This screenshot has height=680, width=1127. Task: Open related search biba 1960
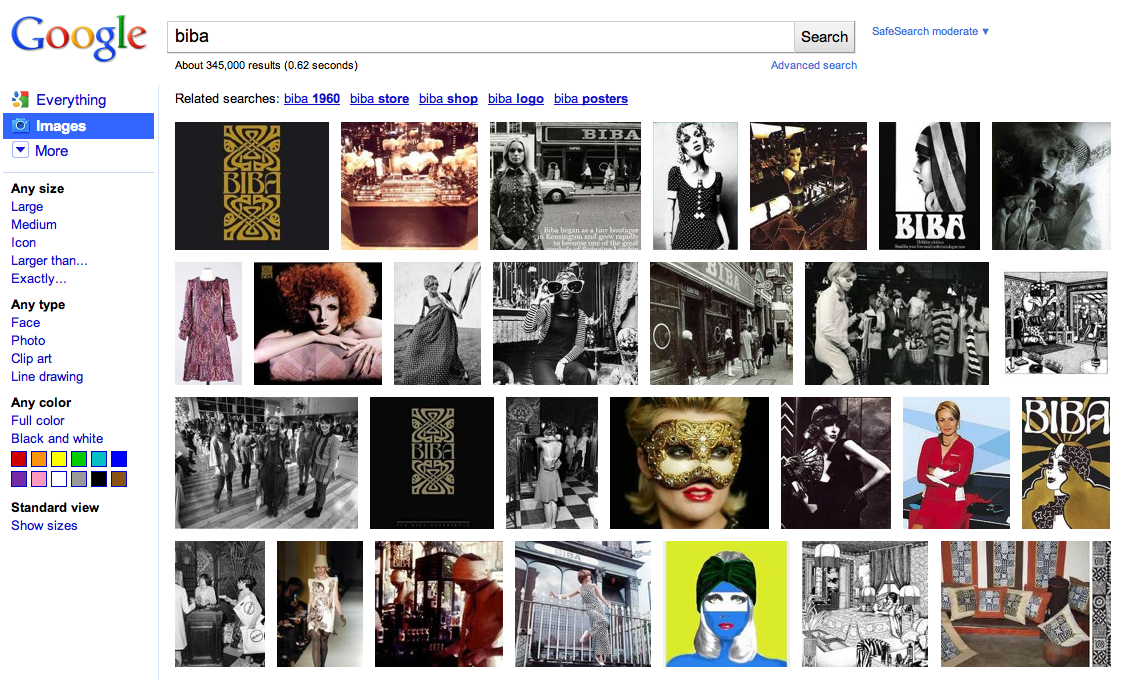pyautogui.click(x=312, y=98)
